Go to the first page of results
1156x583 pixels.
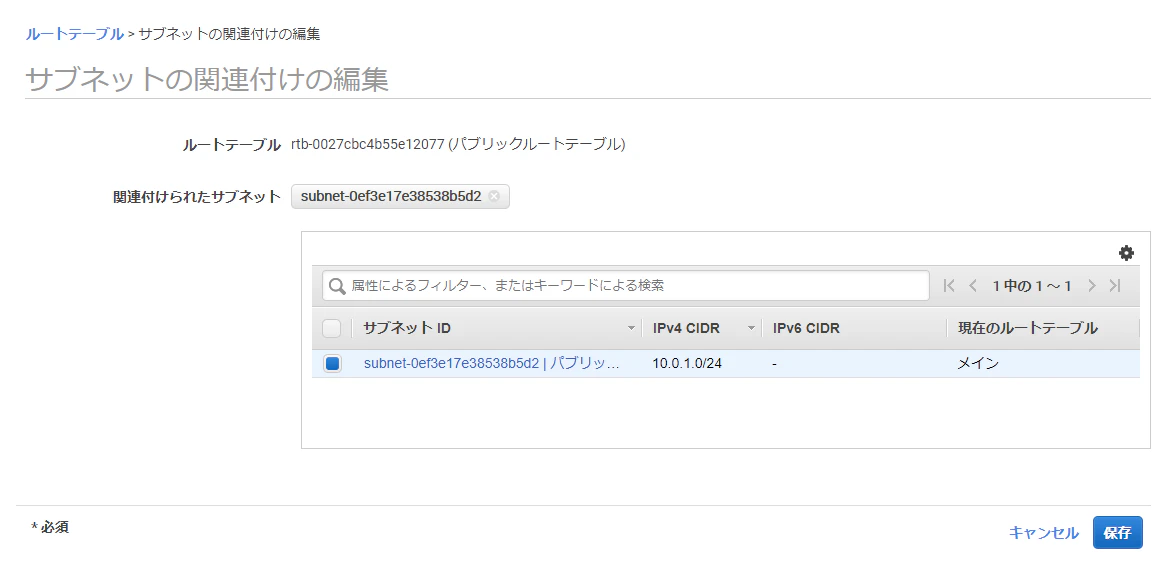[949, 285]
